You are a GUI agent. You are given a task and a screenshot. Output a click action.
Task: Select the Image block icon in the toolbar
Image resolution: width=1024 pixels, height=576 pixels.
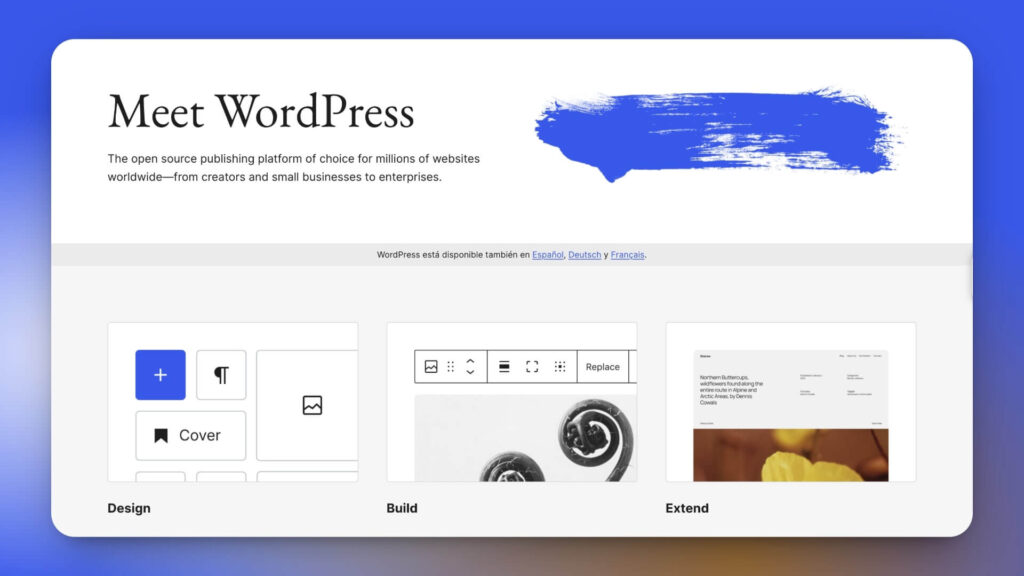coord(433,366)
